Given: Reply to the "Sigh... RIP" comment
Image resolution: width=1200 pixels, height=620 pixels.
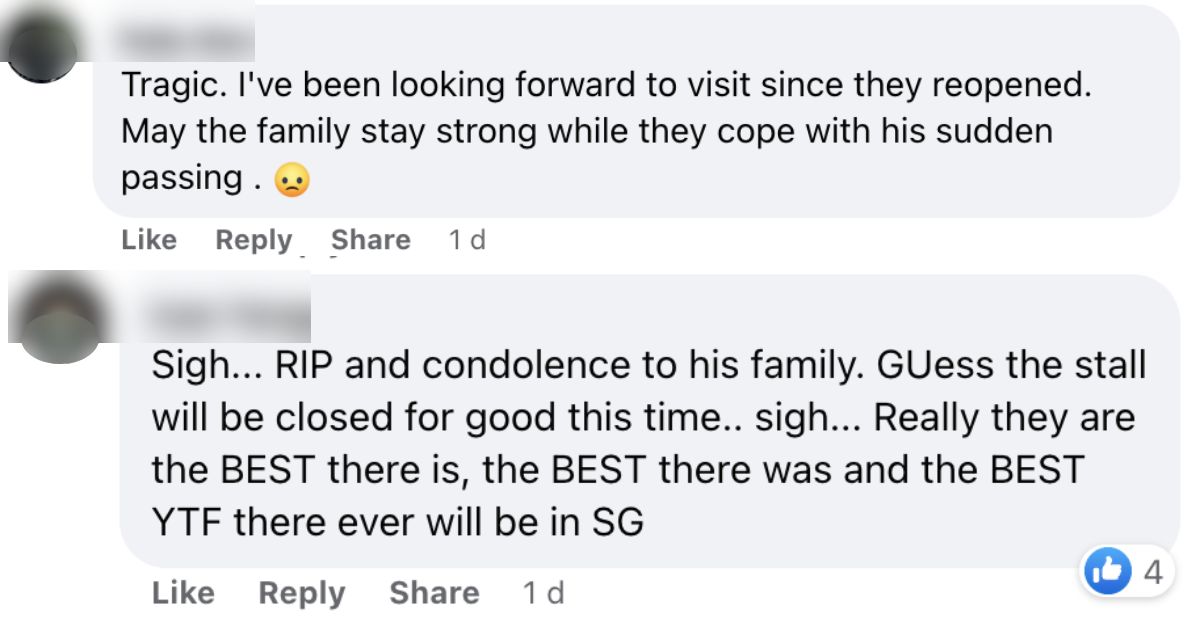Looking at the screenshot, I should pos(301,593).
